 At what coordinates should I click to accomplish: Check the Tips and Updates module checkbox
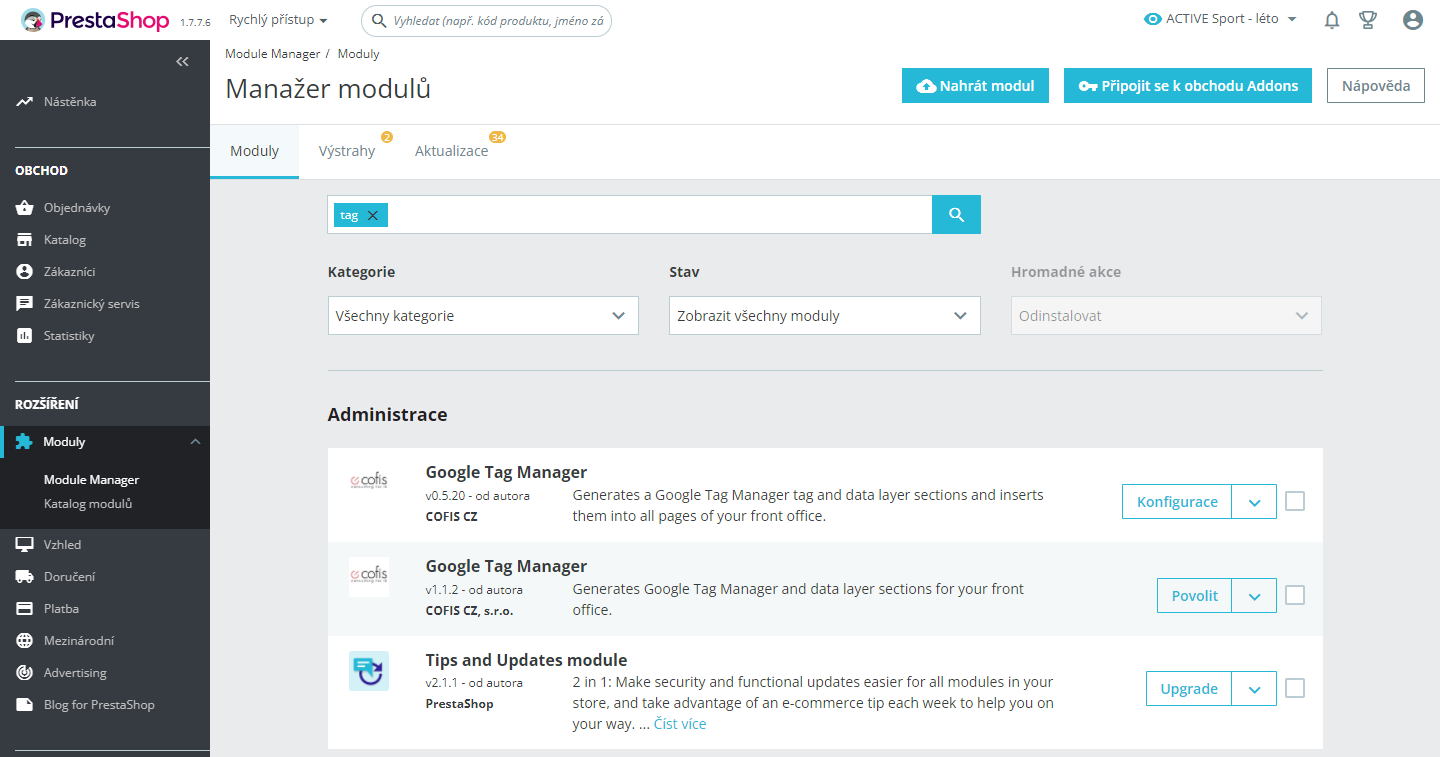[x=1295, y=688]
